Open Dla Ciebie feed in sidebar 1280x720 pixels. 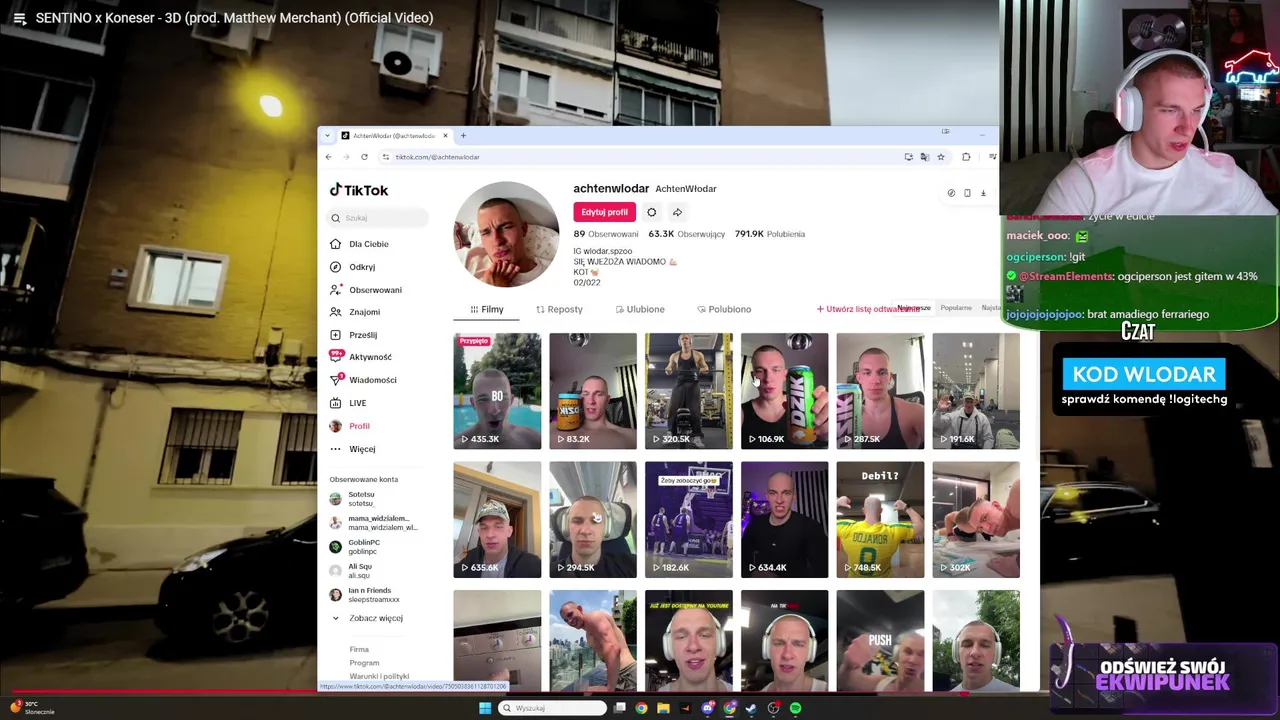click(360, 244)
